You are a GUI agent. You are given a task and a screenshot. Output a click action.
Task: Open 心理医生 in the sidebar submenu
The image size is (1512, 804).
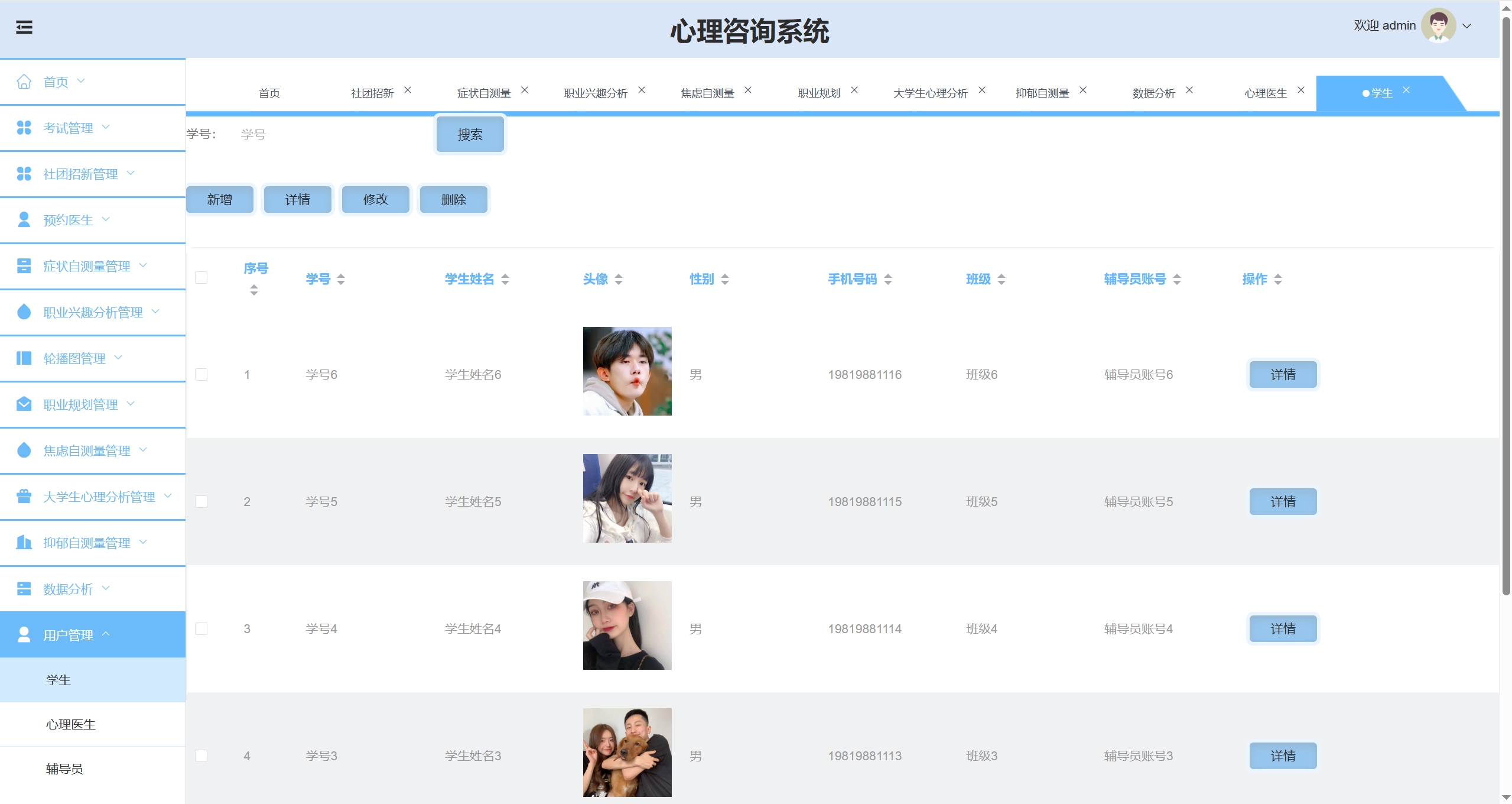point(71,725)
